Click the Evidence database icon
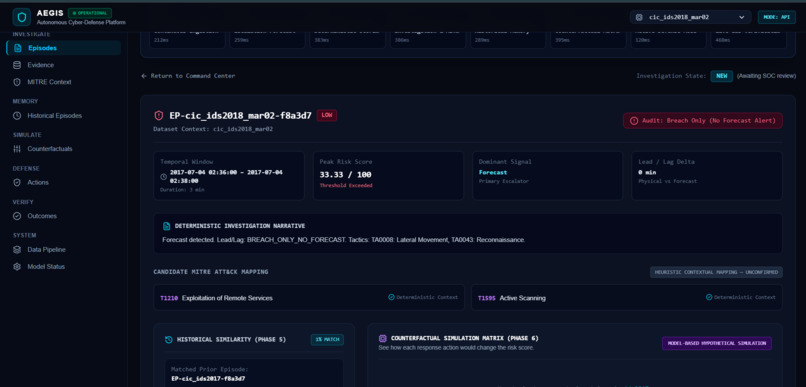This screenshot has height=387, width=806. coord(17,65)
